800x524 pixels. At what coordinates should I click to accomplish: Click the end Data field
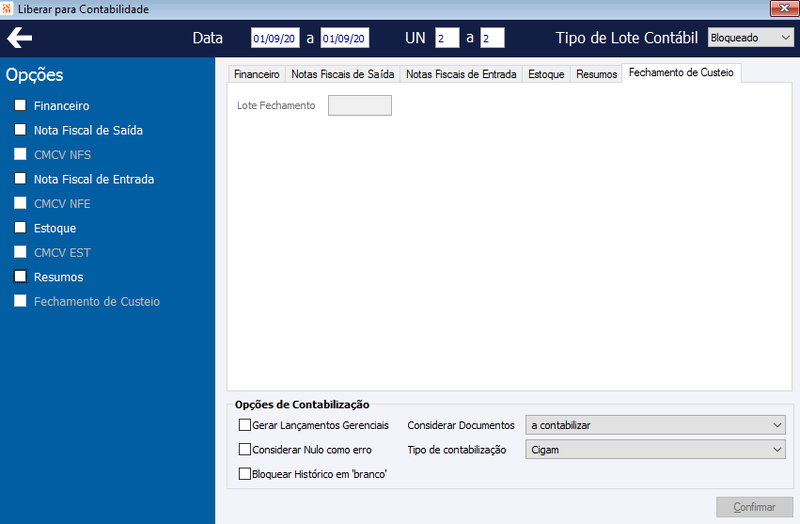click(x=344, y=38)
